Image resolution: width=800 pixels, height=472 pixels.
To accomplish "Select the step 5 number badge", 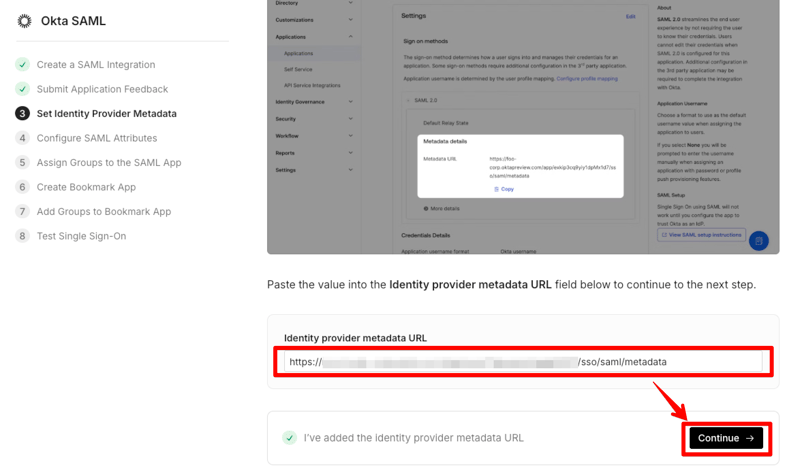I will click(x=22, y=162).
